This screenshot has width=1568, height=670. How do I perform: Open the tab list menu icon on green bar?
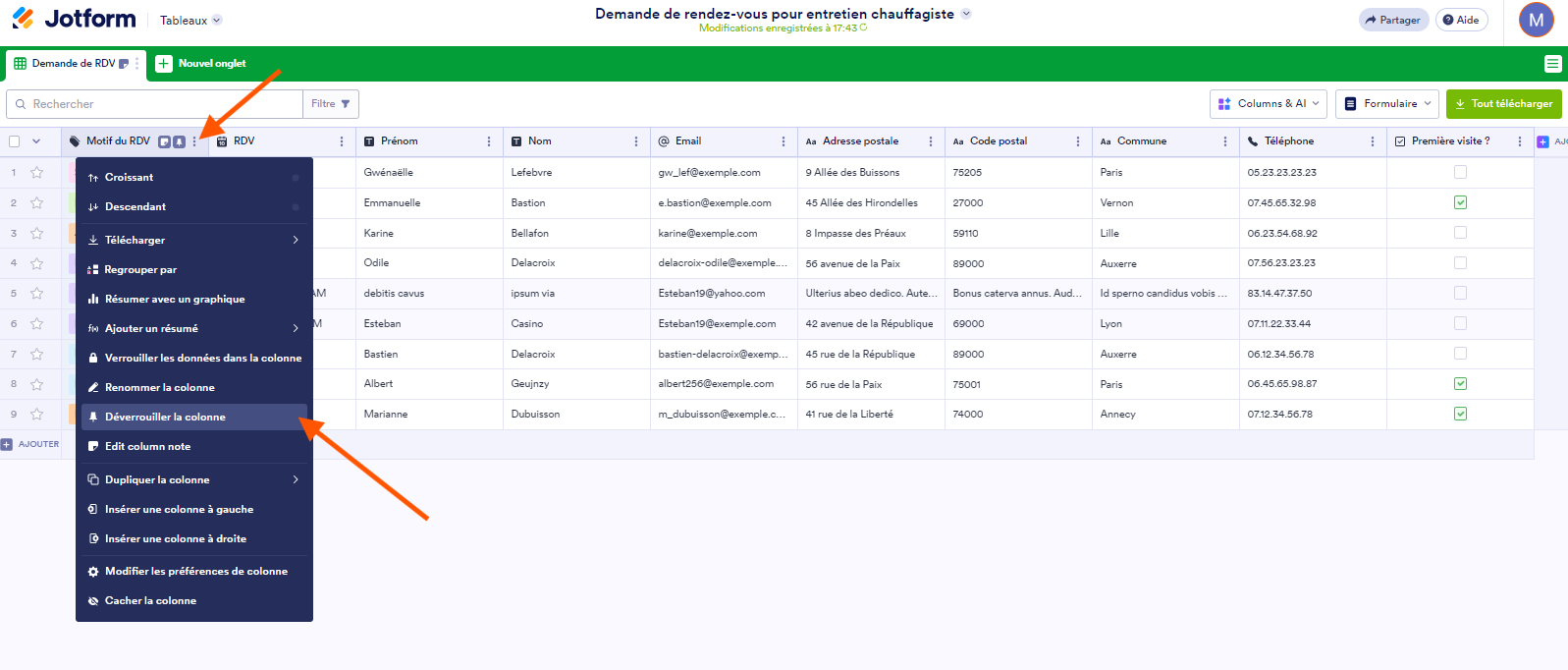coord(1552,64)
